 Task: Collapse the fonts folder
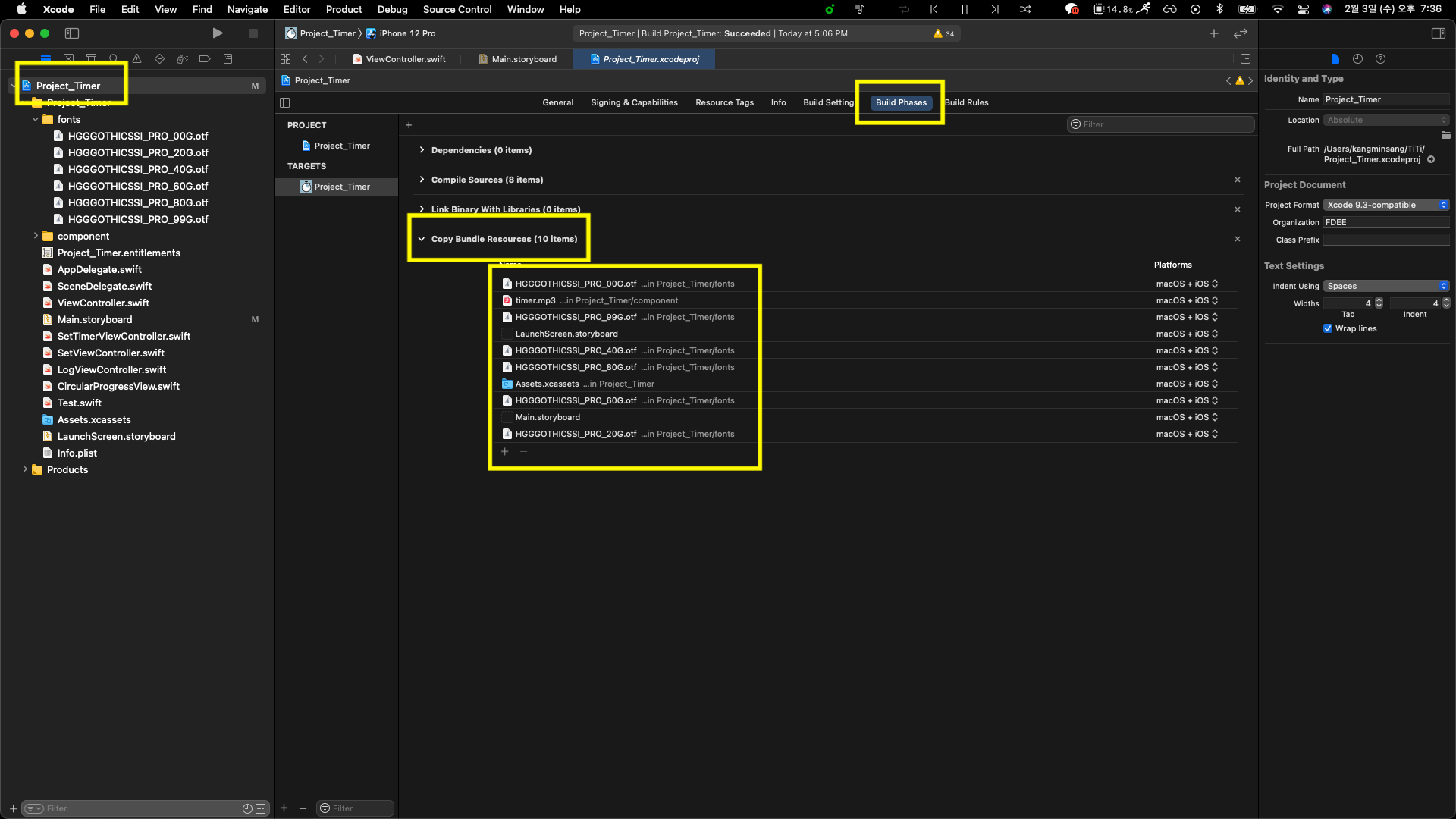point(35,119)
